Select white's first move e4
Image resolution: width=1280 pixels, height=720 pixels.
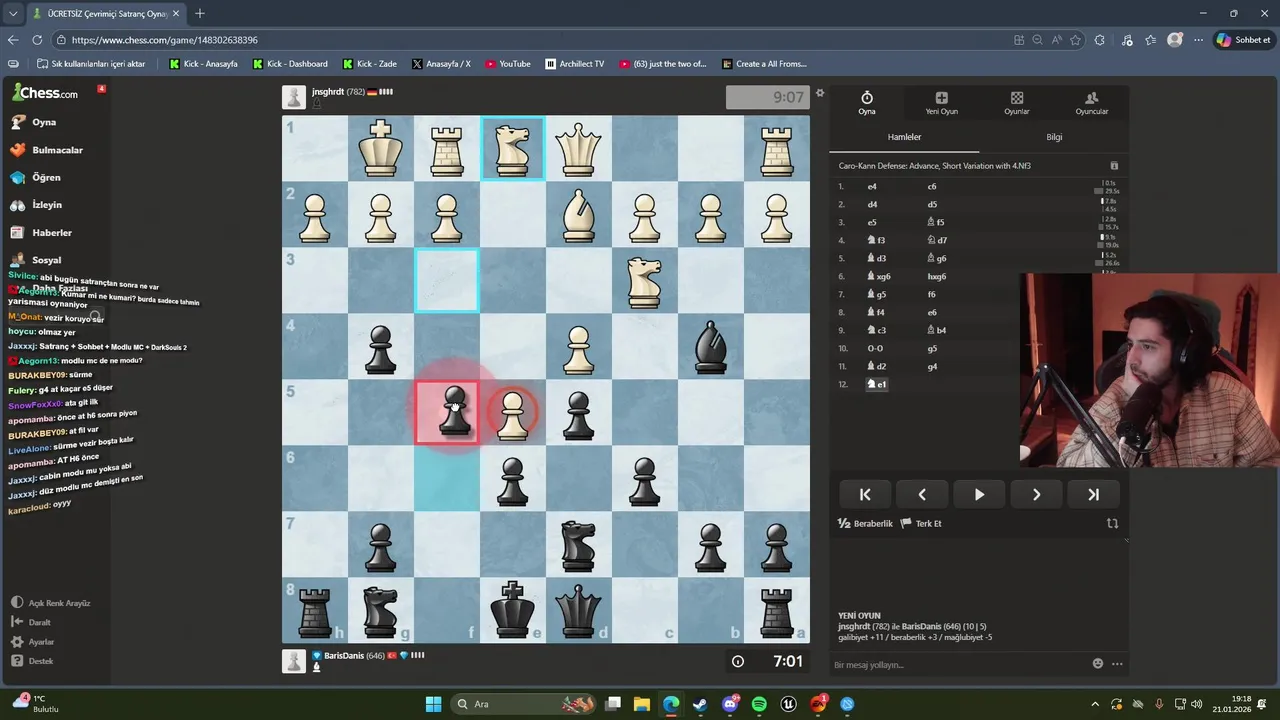coord(872,187)
